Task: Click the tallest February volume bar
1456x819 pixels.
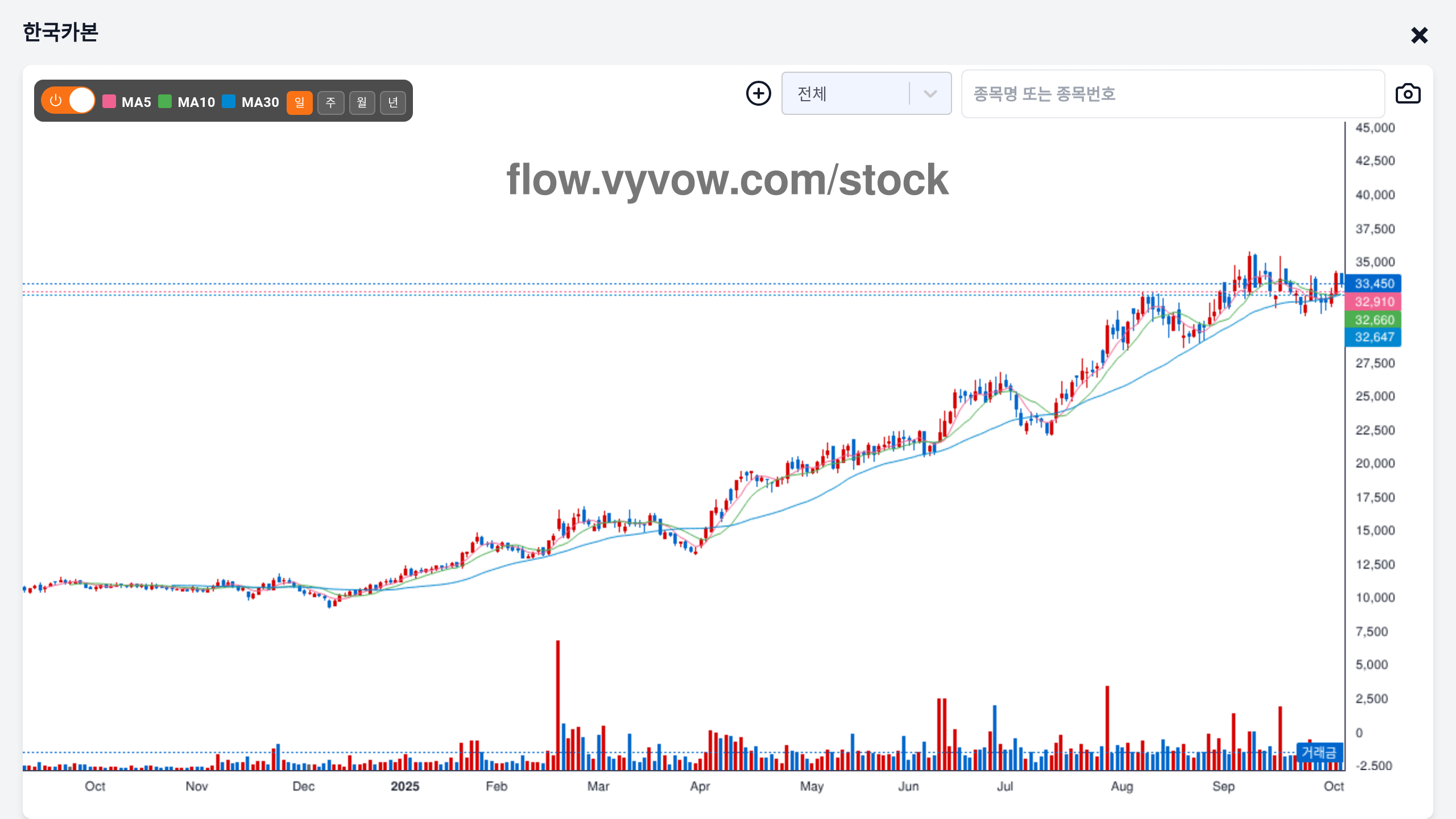Action: pyautogui.click(x=558, y=705)
